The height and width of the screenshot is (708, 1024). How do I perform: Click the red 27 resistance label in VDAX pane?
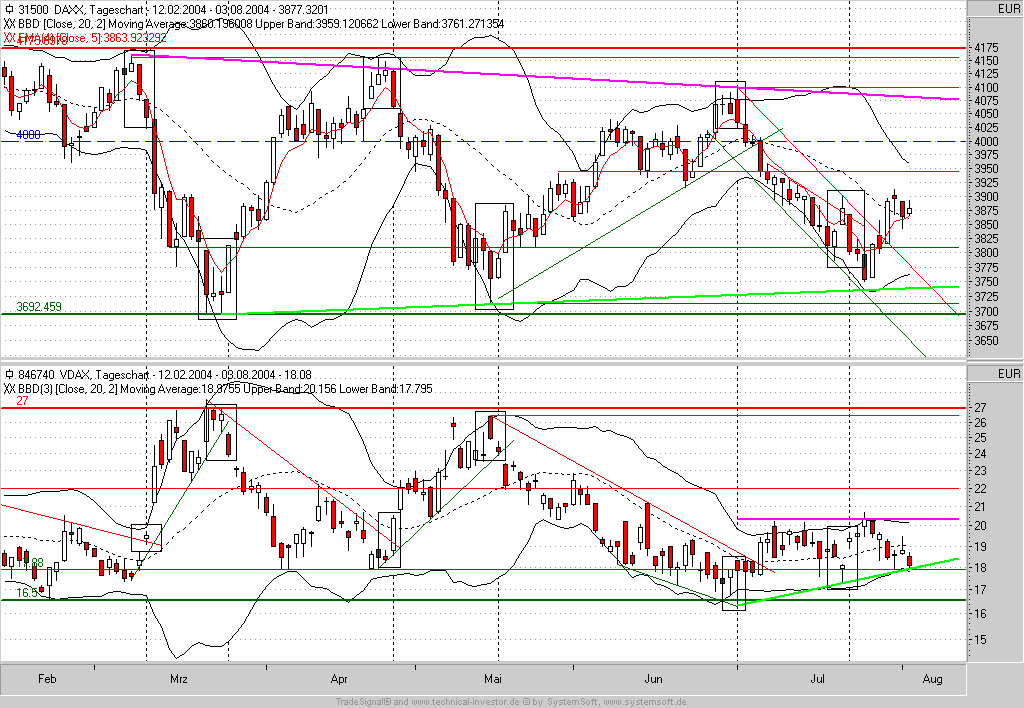(22, 401)
